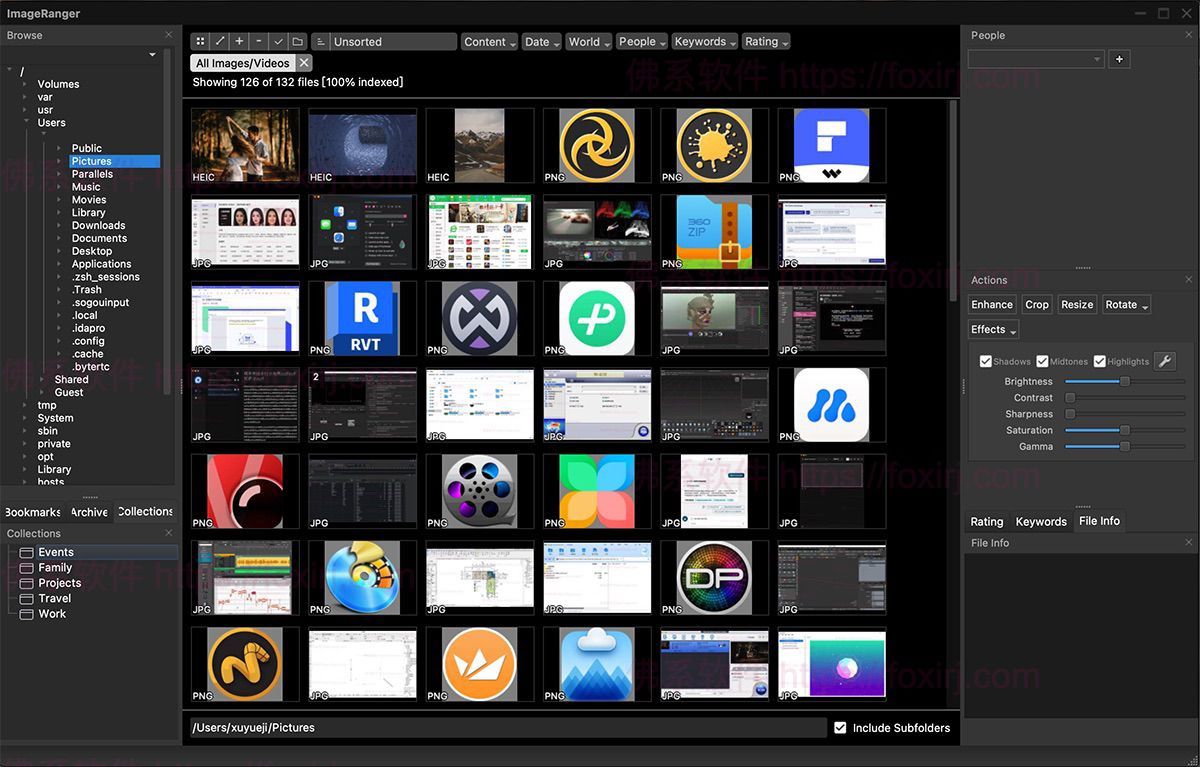Image resolution: width=1200 pixels, height=767 pixels.
Task: Click the minus icon to decrease thumbnail size
Action: pos(259,41)
